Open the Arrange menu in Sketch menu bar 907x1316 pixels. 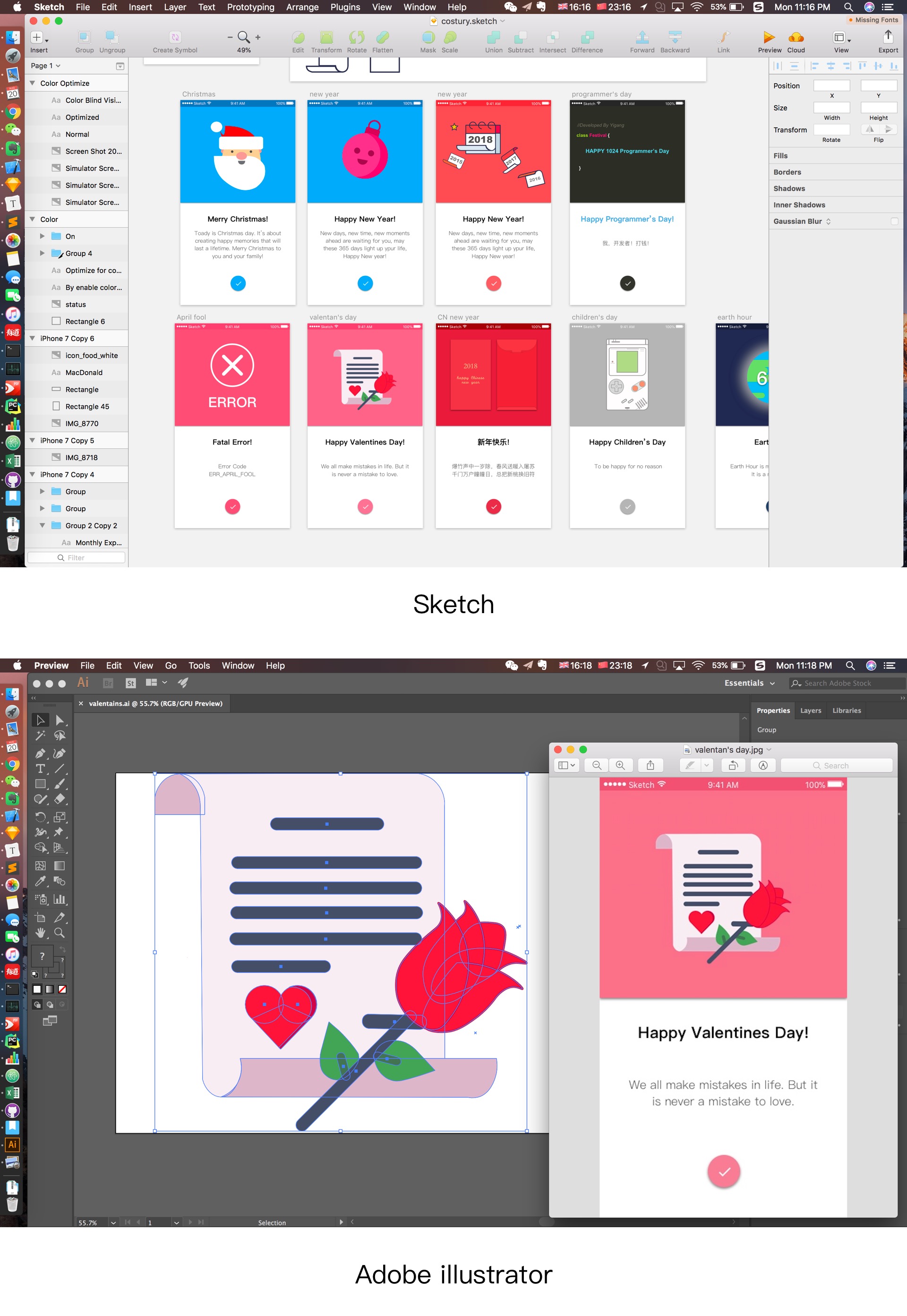point(302,7)
